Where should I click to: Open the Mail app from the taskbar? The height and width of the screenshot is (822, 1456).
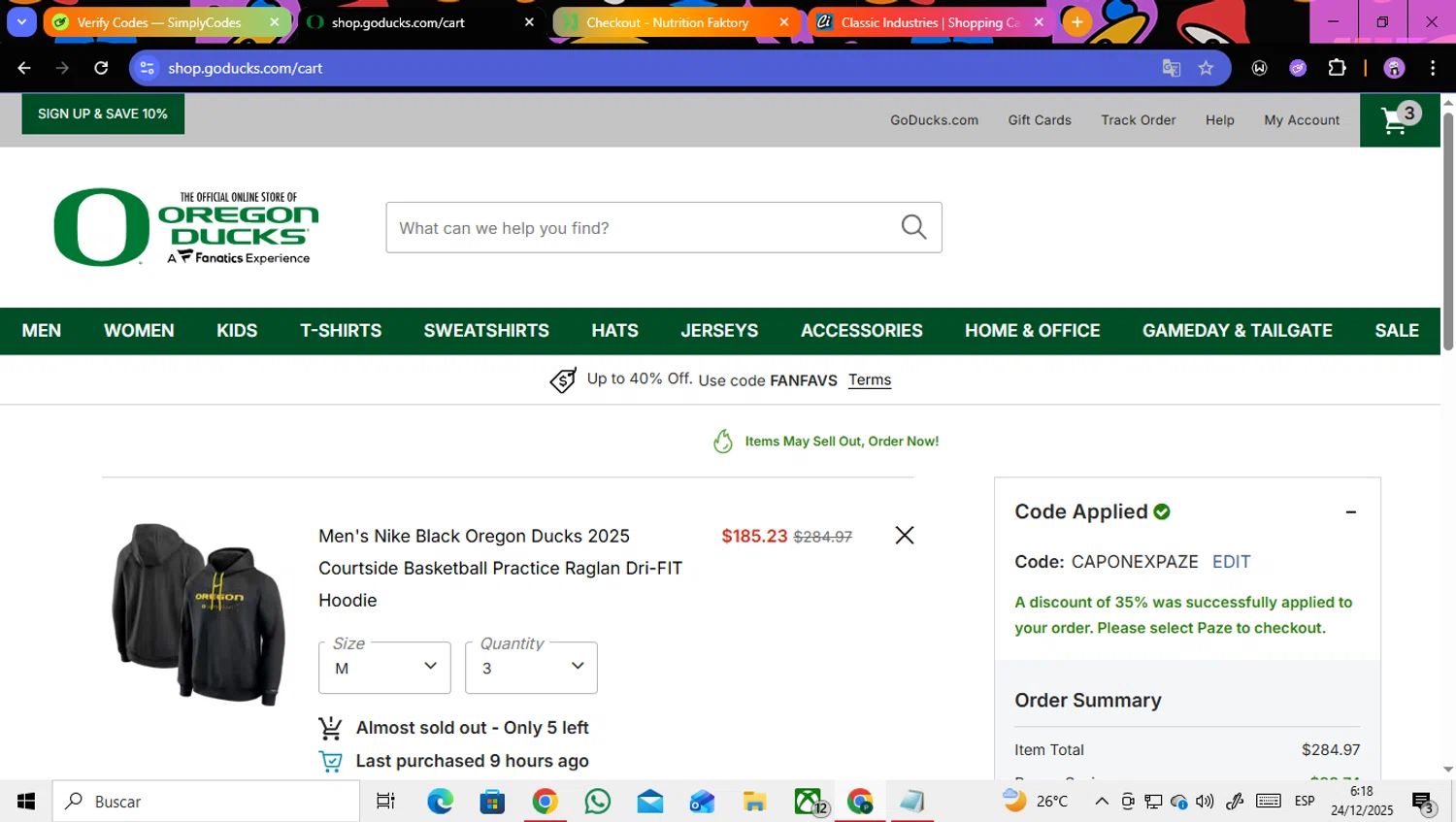click(x=650, y=802)
